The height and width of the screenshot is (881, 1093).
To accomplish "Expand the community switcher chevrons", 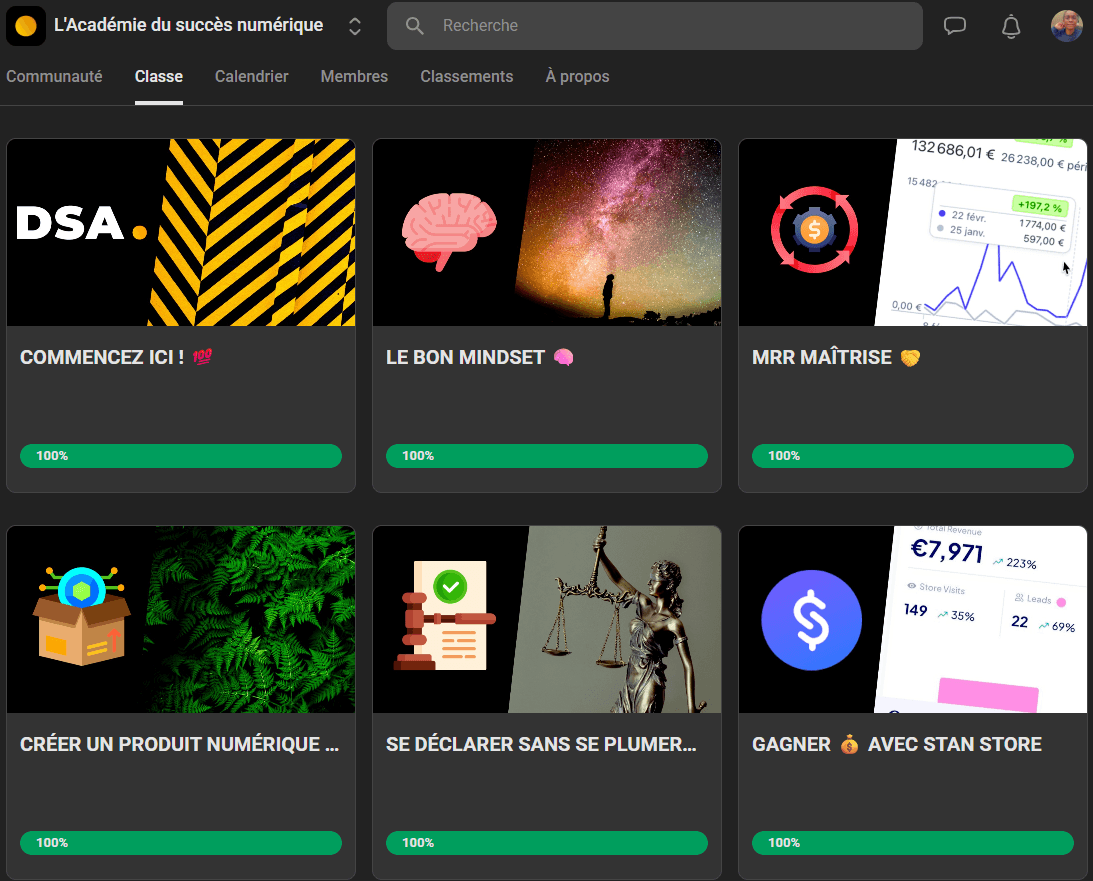I will pos(354,26).
